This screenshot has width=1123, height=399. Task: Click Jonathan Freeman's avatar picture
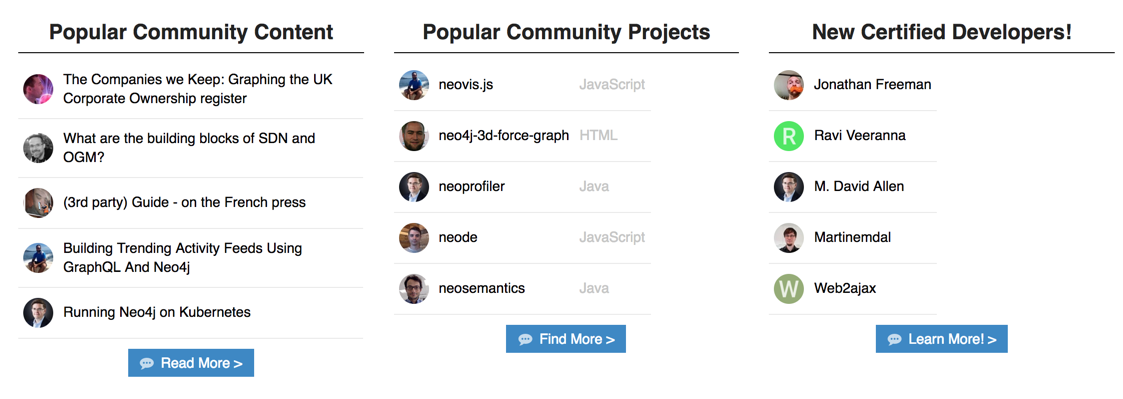point(789,85)
